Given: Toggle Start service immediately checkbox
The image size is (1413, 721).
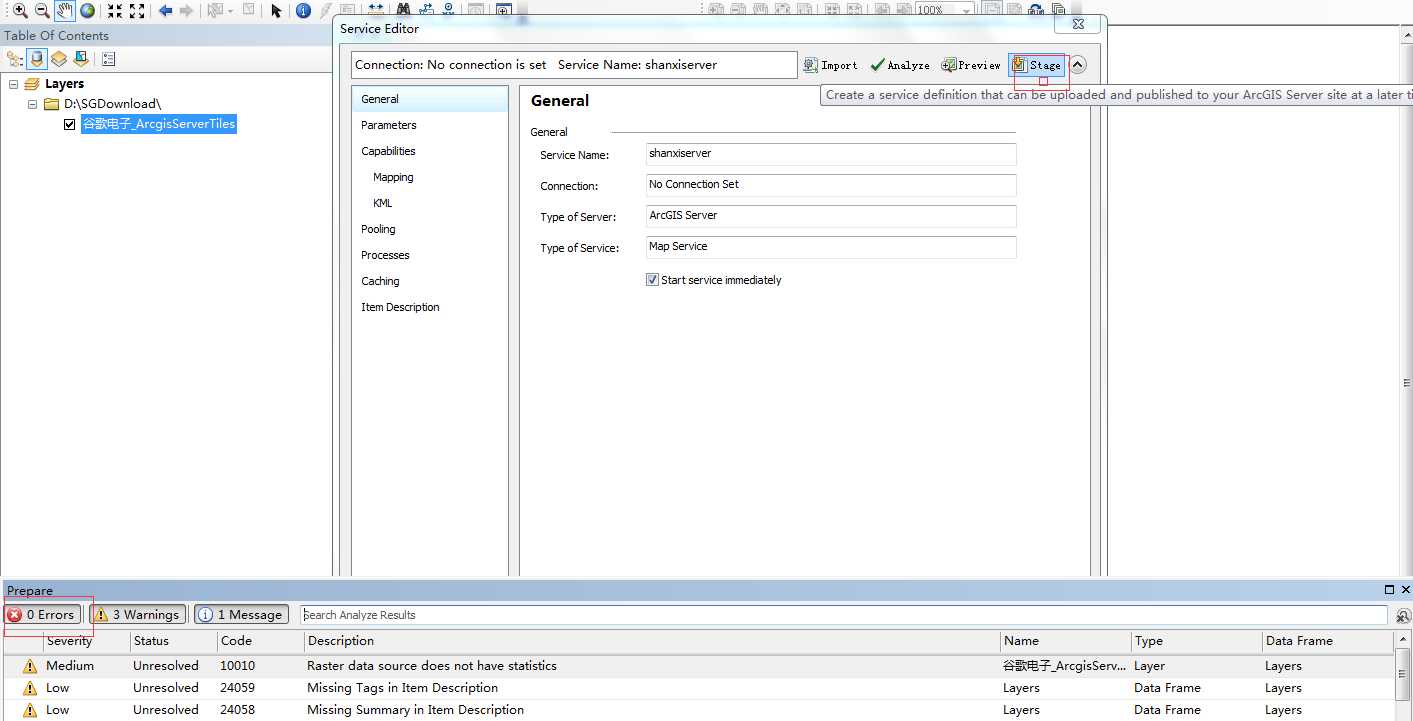Looking at the screenshot, I should click(652, 280).
